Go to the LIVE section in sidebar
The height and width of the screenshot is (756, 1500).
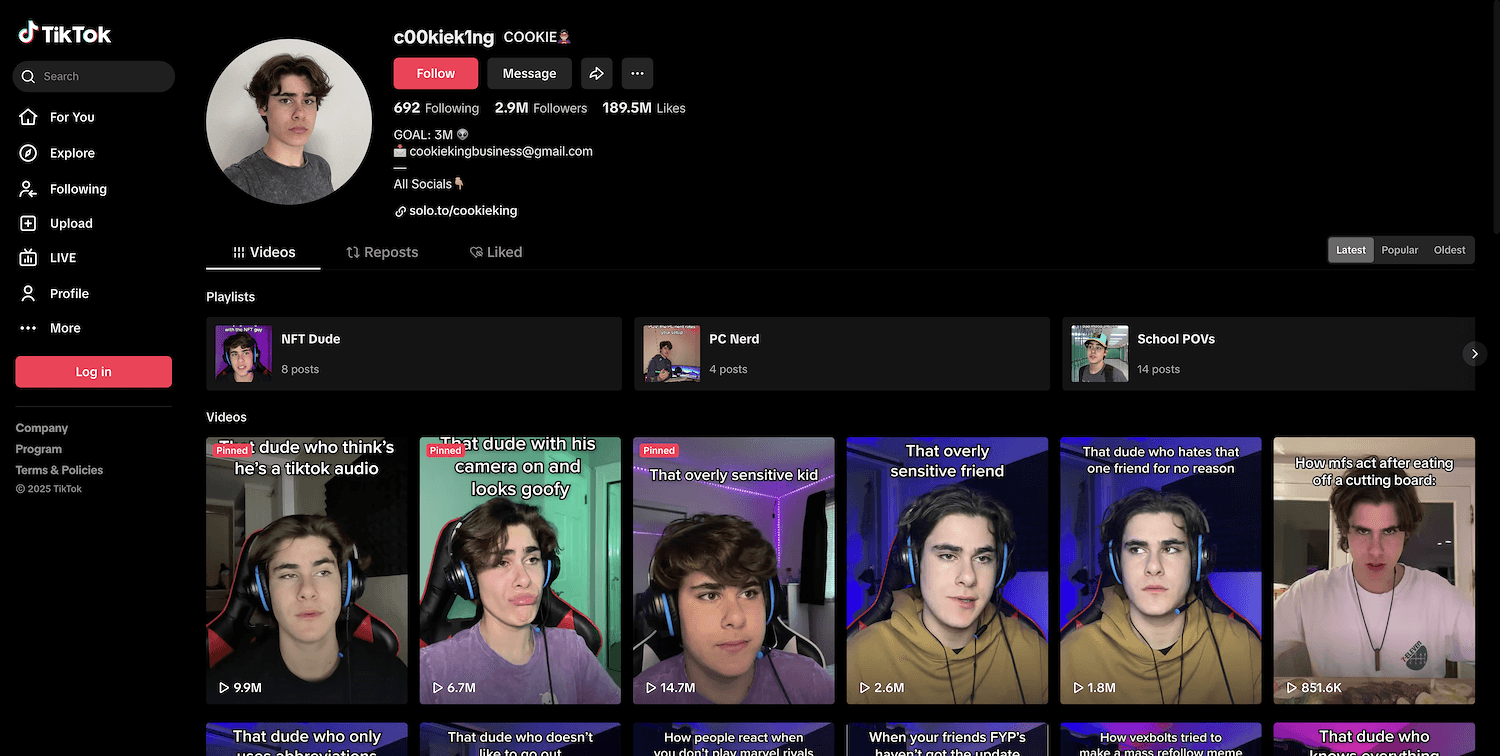(x=62, y=258)
